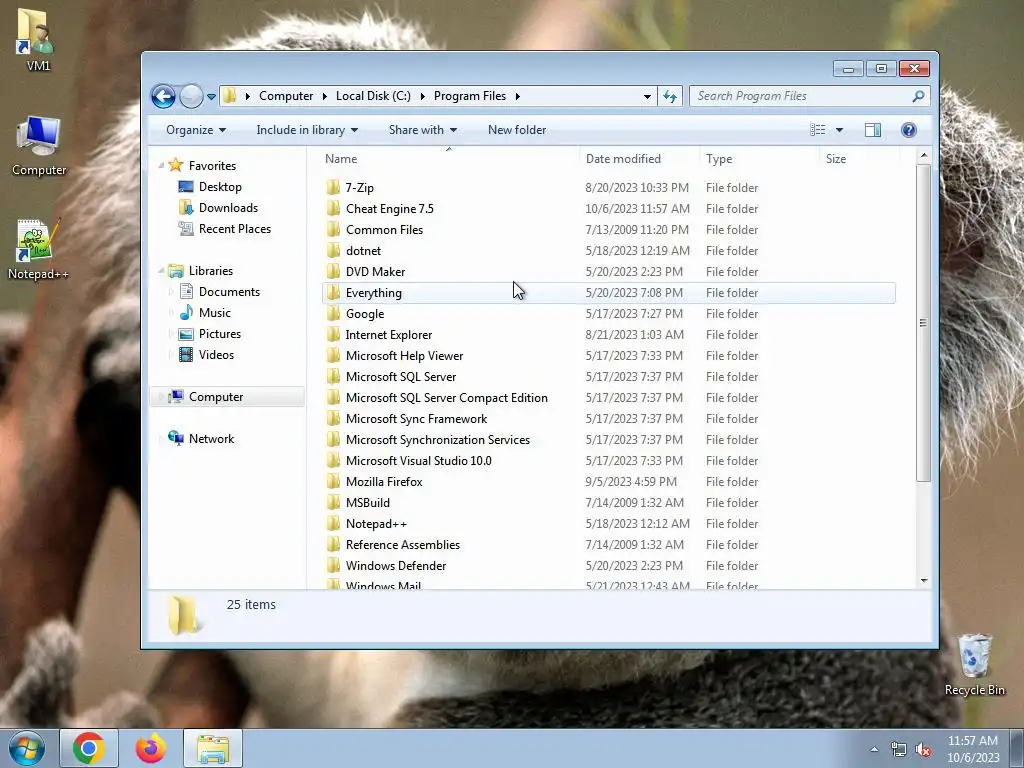Image resolution: width=1024 pixels, height=768 pixels.
Task: Click the Google folder icon
Action: coord(333,313)
